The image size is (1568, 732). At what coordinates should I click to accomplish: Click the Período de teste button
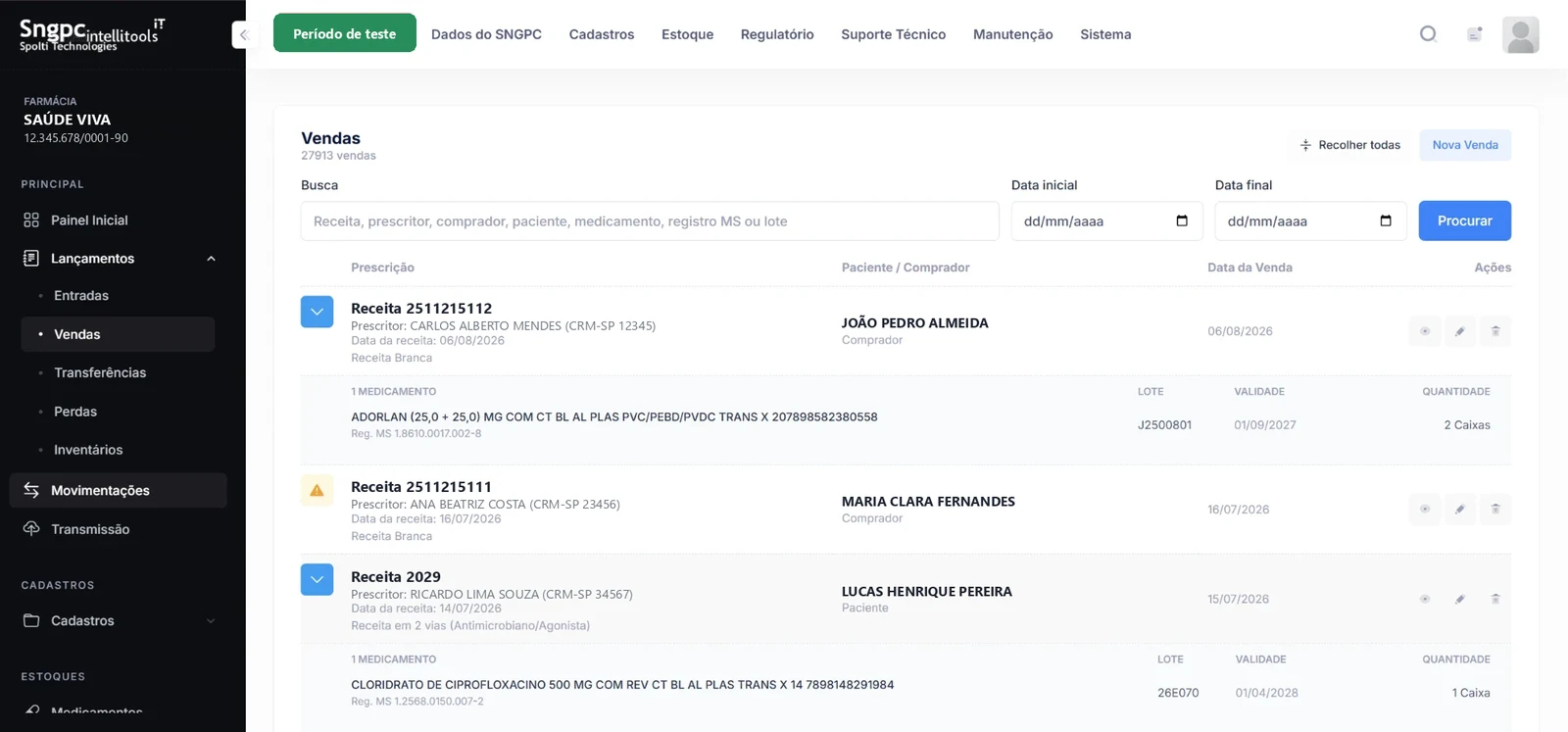click(345, 33)
